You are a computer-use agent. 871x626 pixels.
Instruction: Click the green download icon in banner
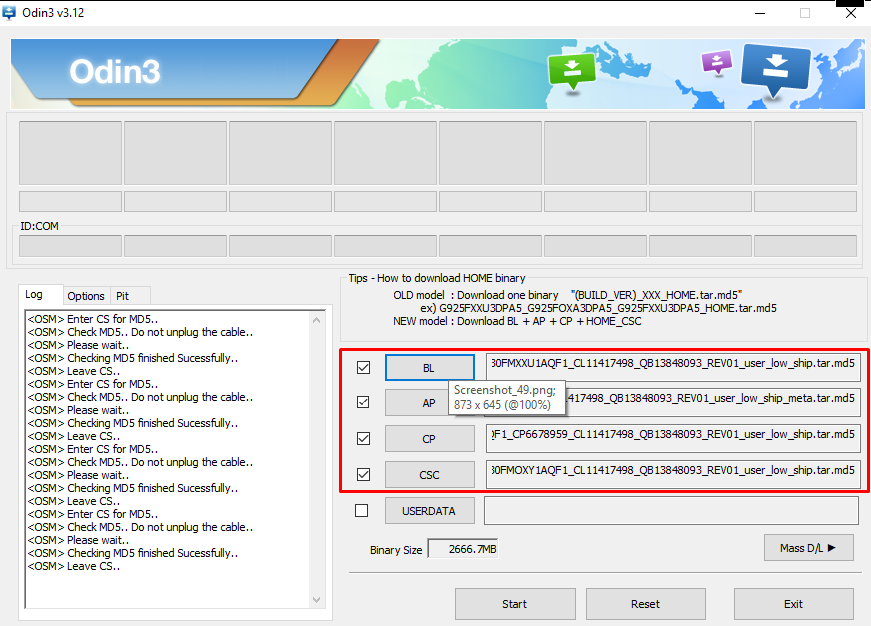[x=571, y=69]
